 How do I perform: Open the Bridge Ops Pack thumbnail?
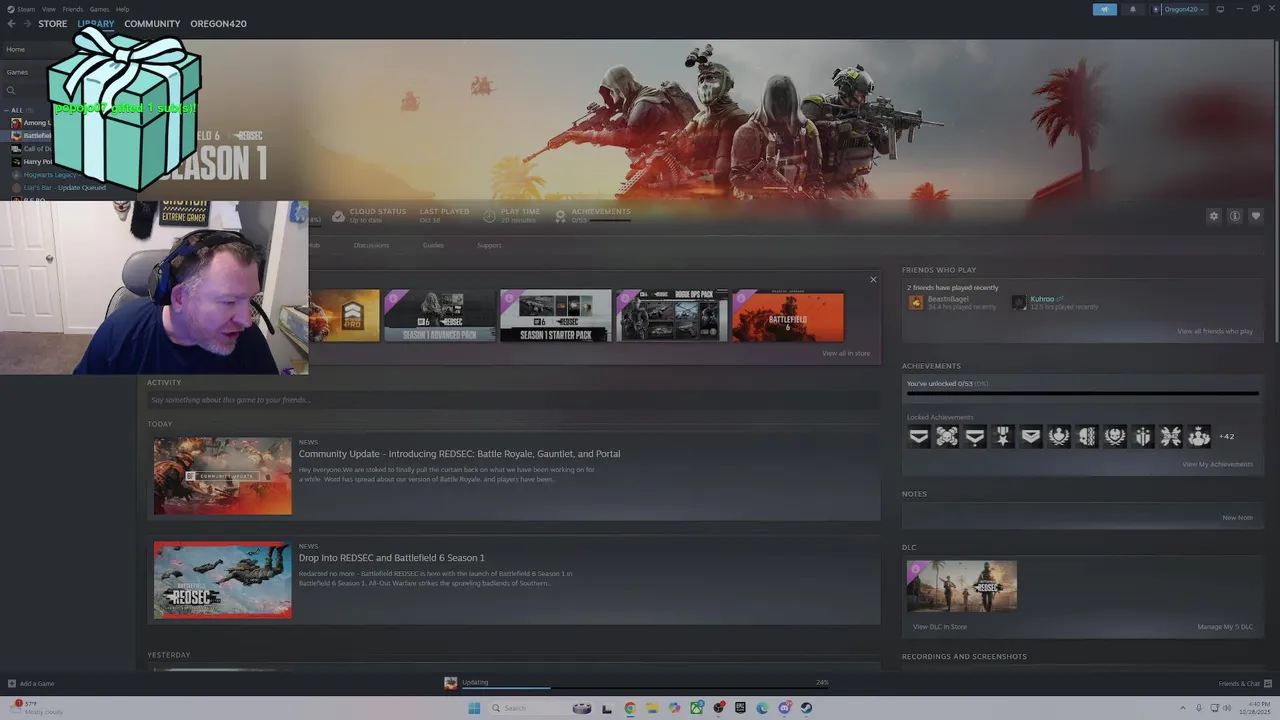click(672, 316)
